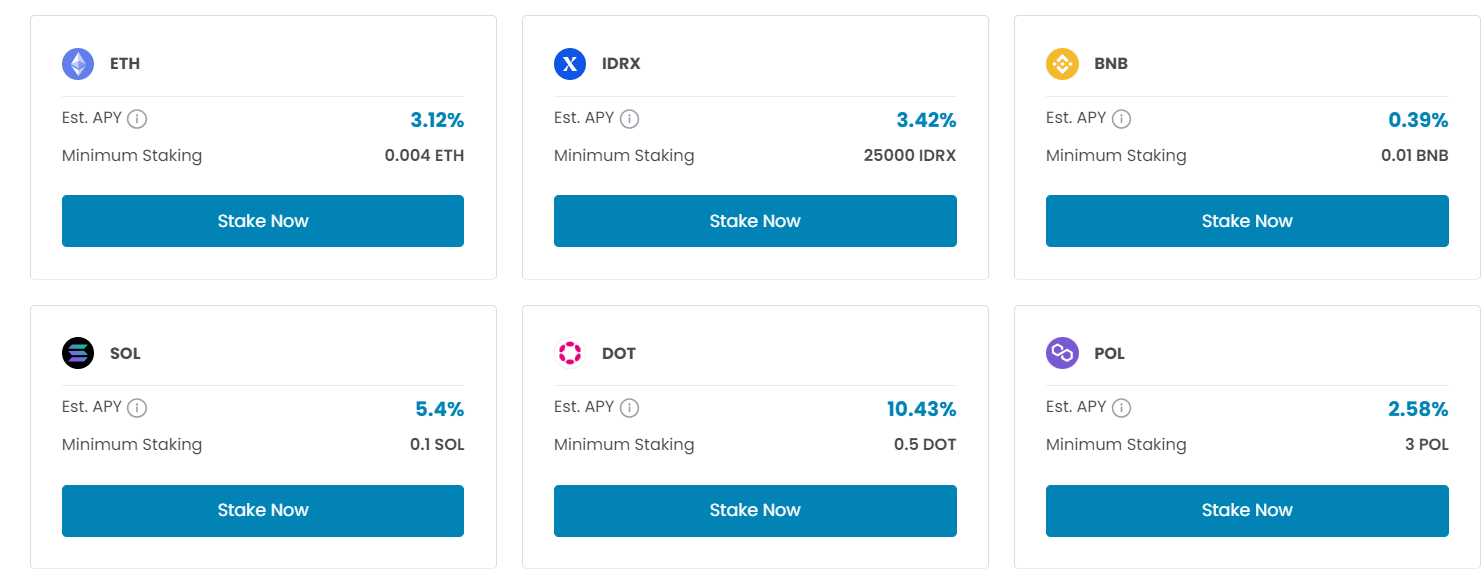Select the IDRX card title text
Image resolution: width=1482 pixels, height=580 pixels.
click(621, 64)
